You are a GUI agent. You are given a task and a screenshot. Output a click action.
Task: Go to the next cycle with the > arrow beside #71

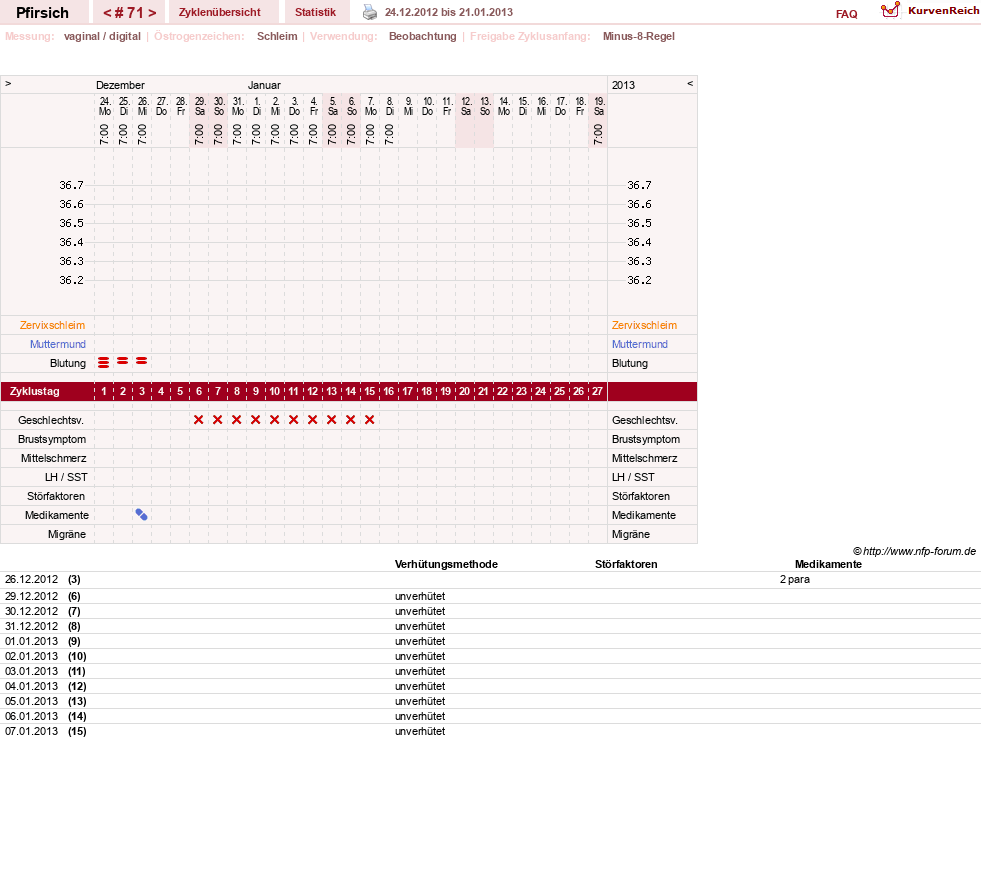(152, 13)
